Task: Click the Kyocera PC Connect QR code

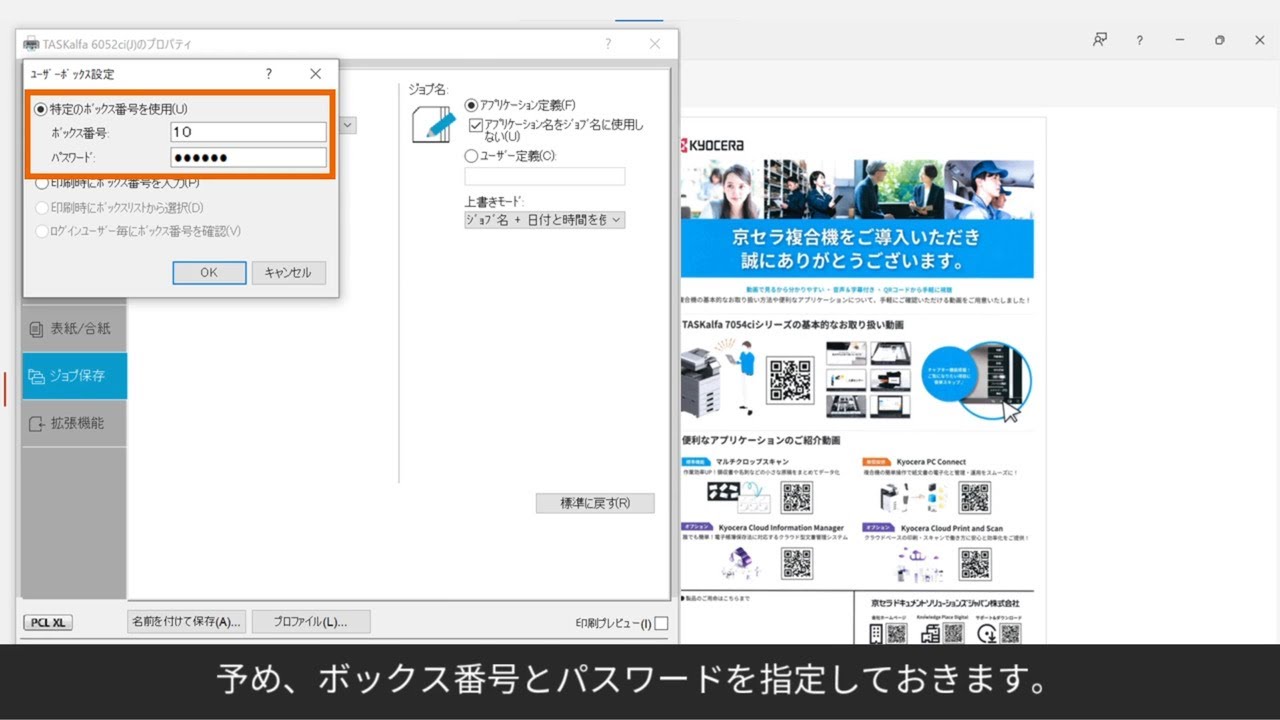Action: (x=974, y=497)
